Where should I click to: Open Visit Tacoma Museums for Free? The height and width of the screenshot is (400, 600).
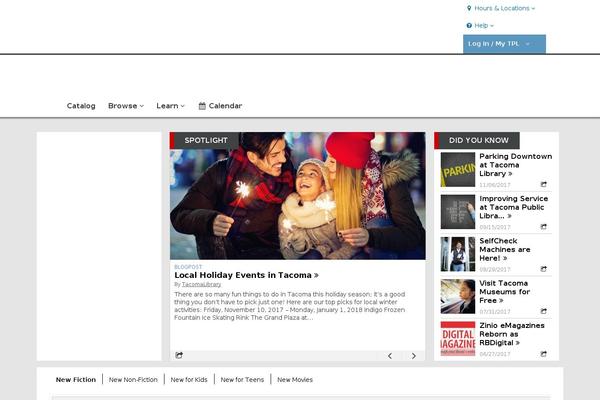tap(504, 292)
